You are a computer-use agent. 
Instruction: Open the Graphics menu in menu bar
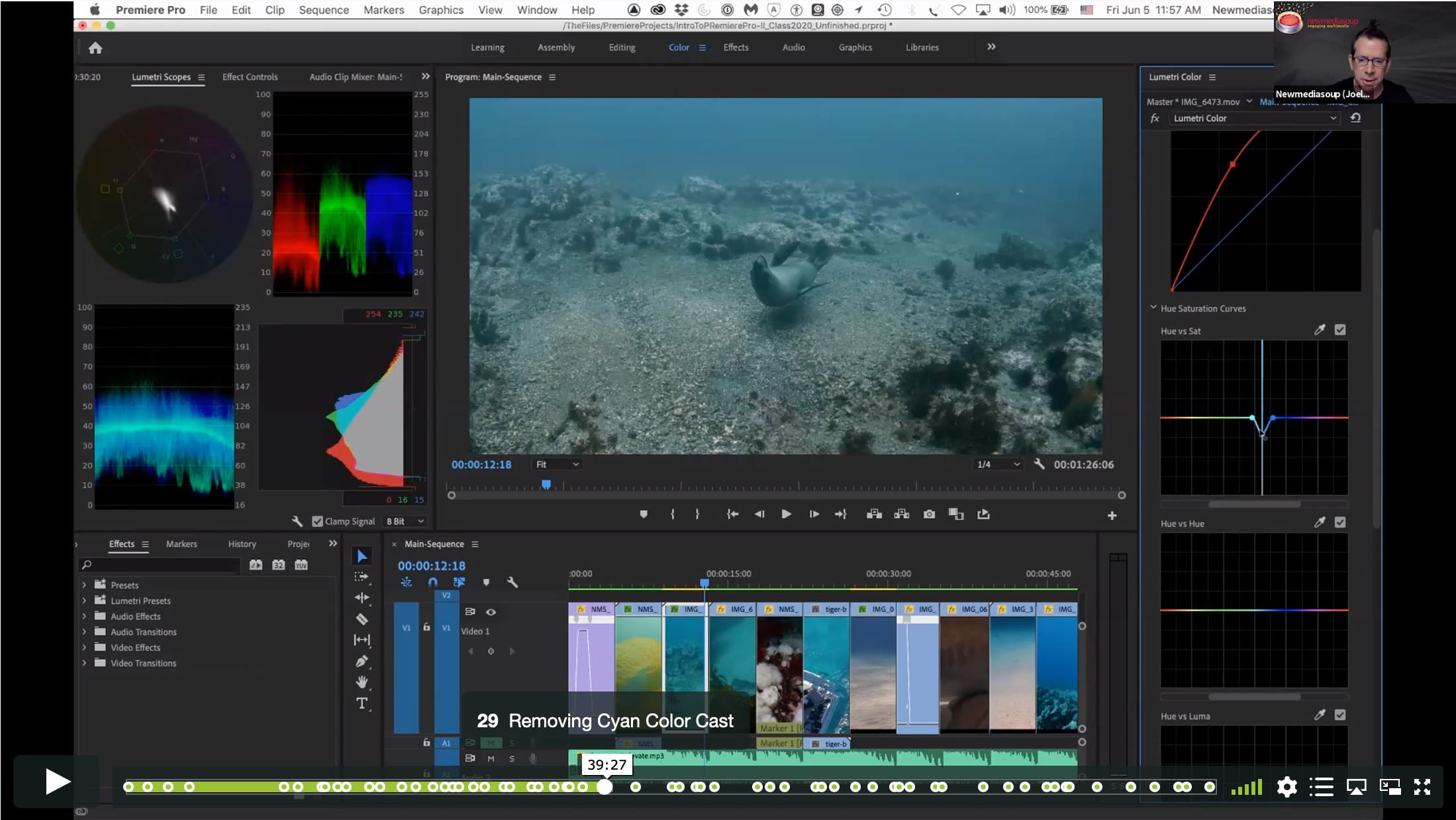pos(441,10)
